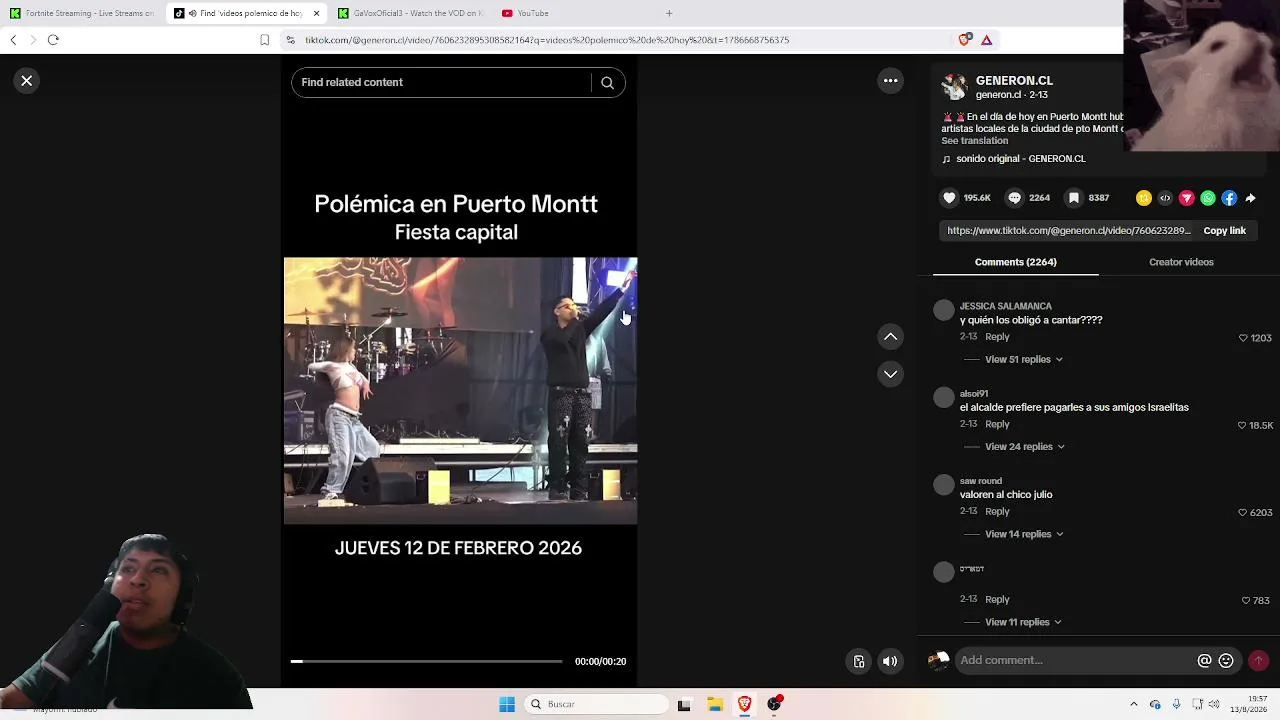1280x720 pixels.
Task: Click the Add comment input field
Action: (1076, 660)
